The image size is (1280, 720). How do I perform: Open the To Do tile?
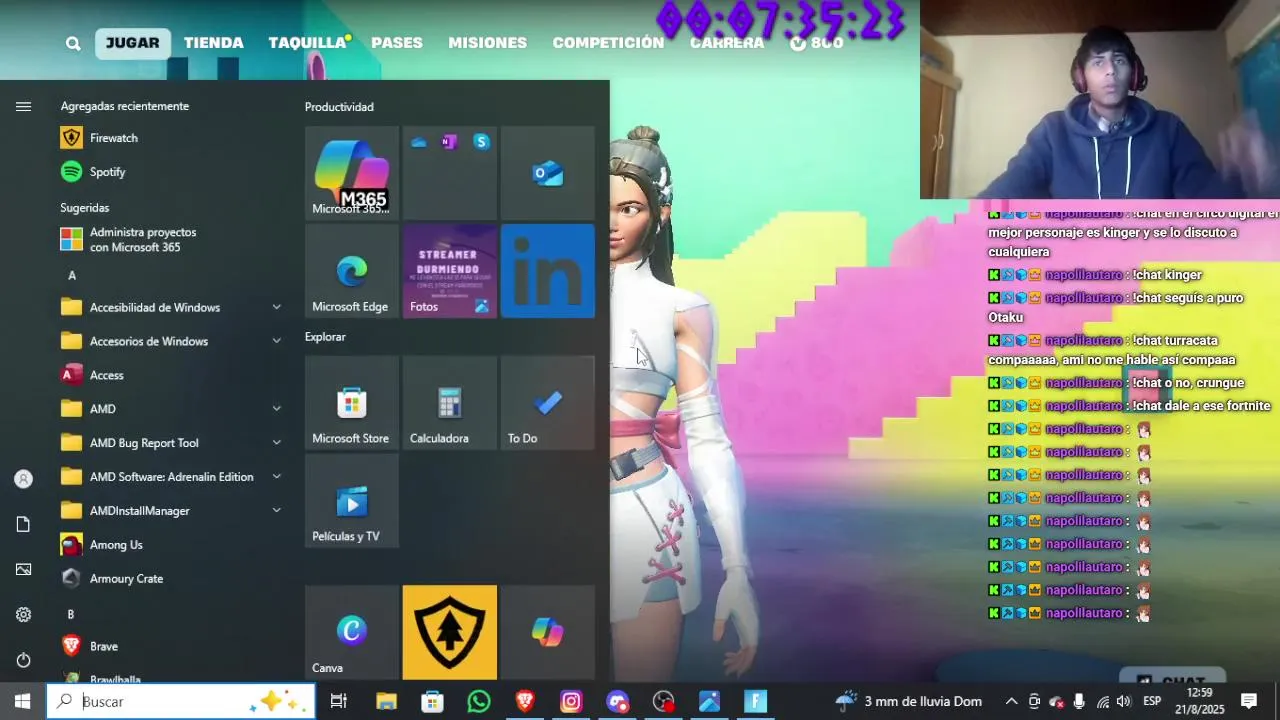(547, 402)
